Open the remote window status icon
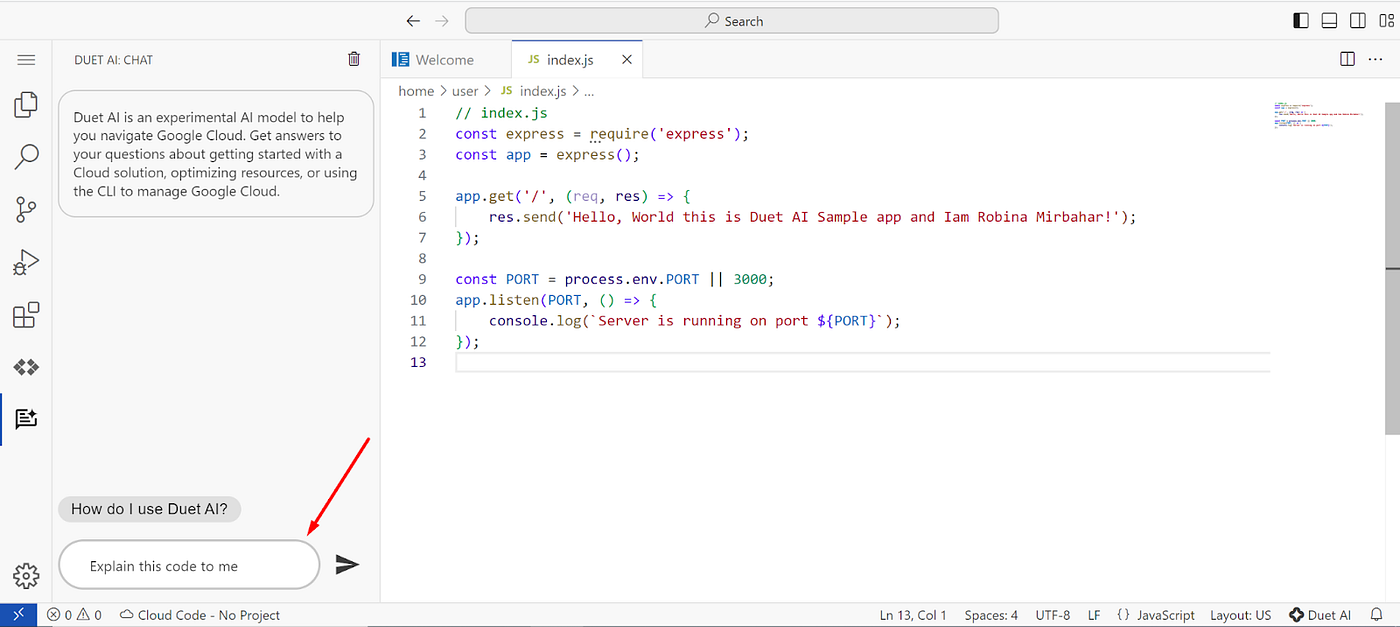Image resolution: width=1400 pixels, height=627 pixels. (18, 615)
